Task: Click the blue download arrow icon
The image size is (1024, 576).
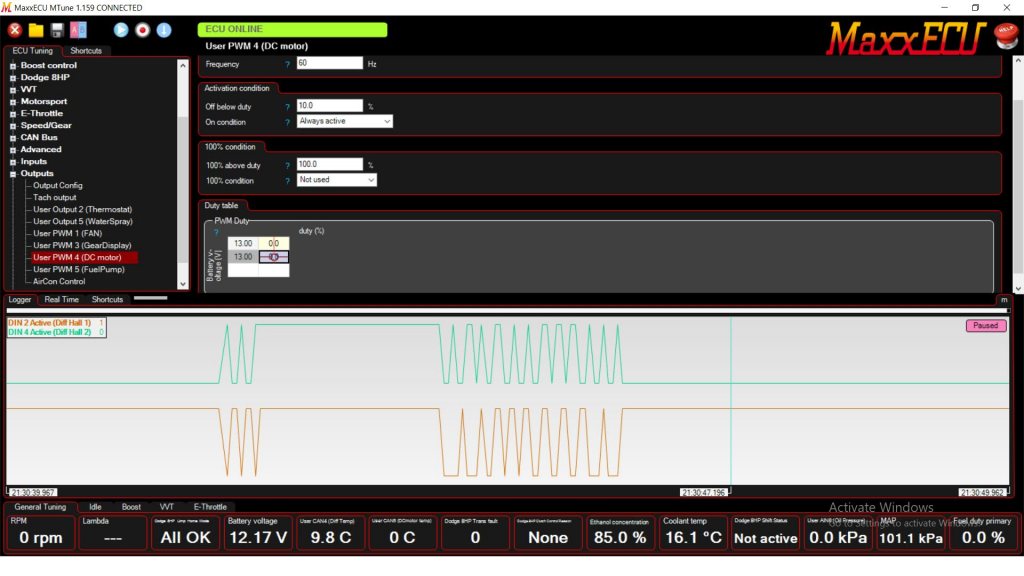Action: tap(164, 30)
